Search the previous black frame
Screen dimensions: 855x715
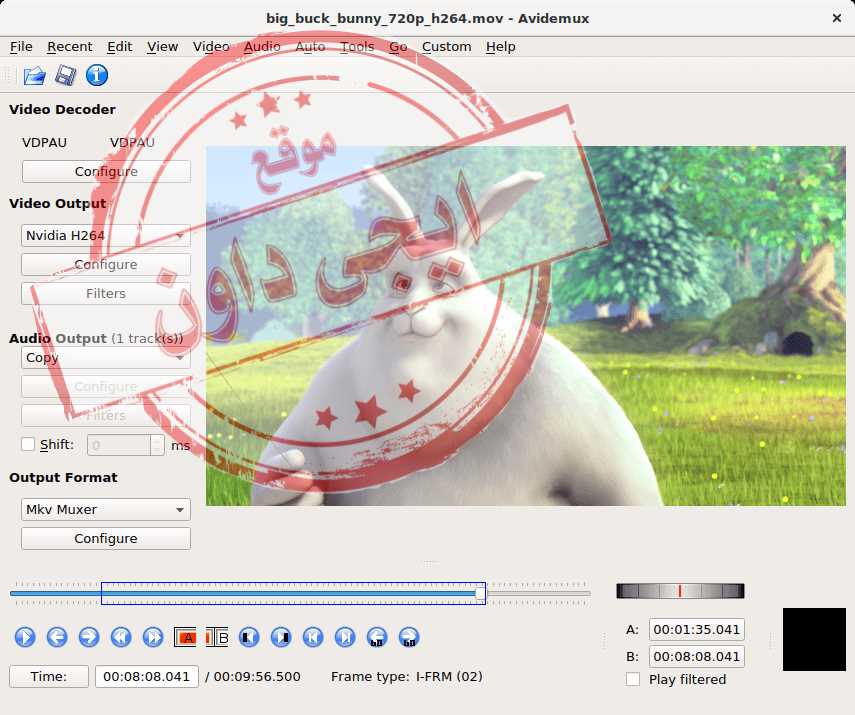pyautogui.click(x=249, y=637)
